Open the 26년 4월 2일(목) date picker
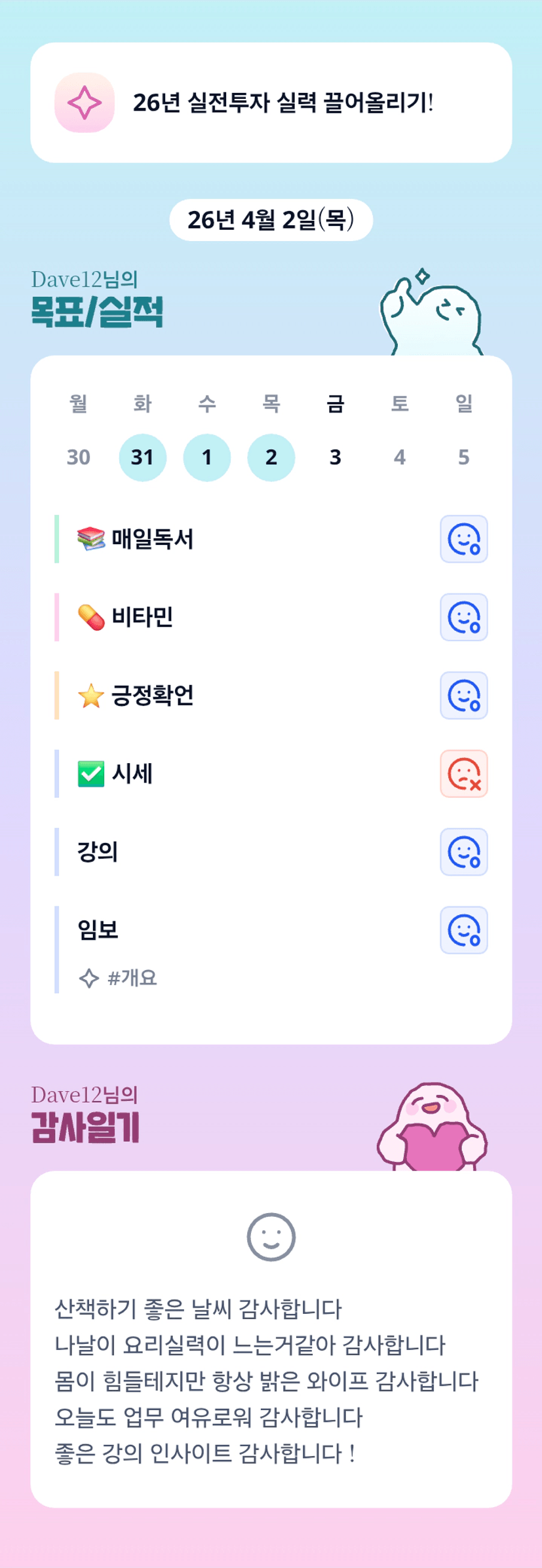542x1568 pixels. coord(271,220)
